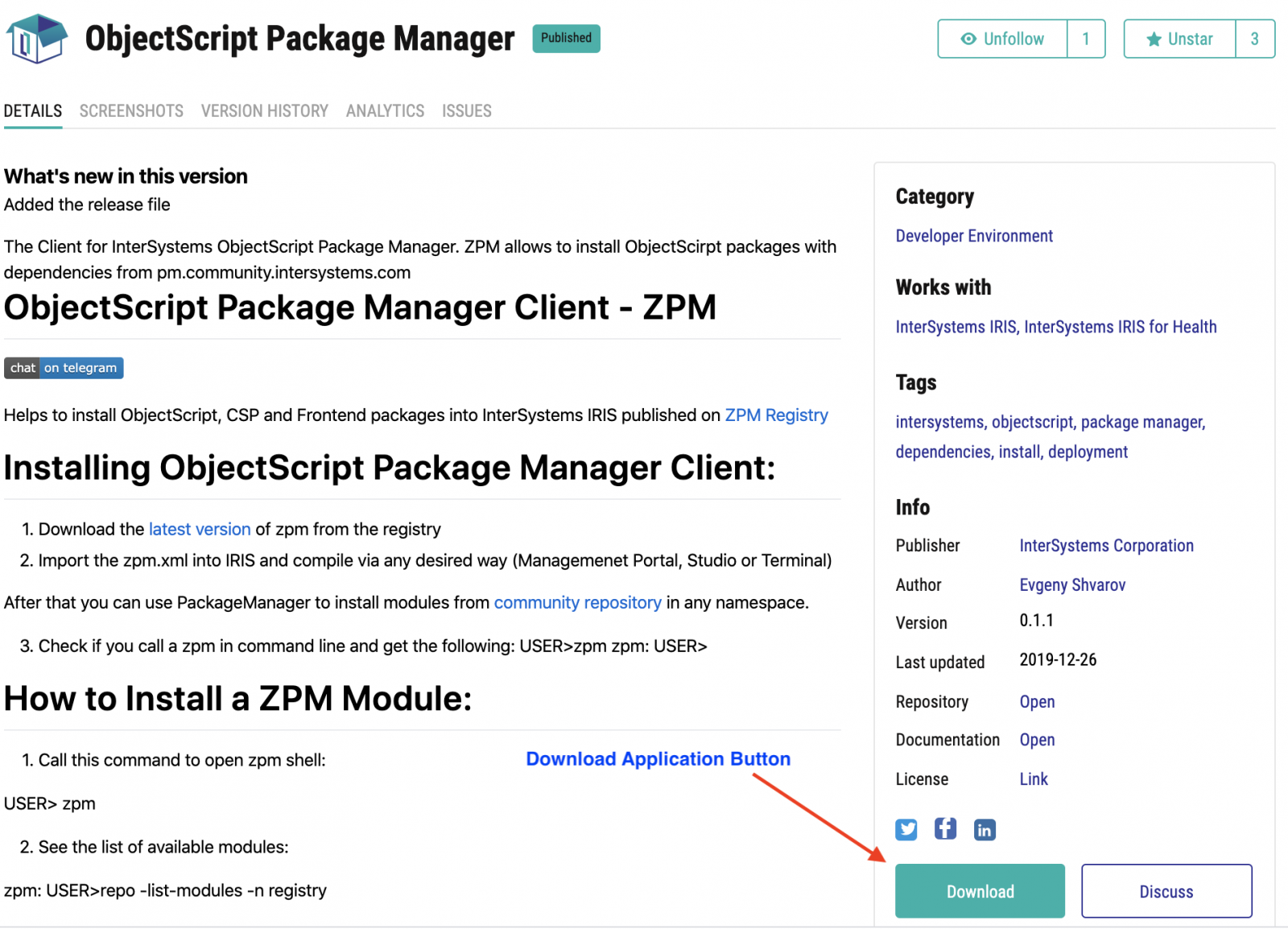Follow the ZPM Registry link
Viewport: 1288px width, 929px height.
tap(776, 415)
